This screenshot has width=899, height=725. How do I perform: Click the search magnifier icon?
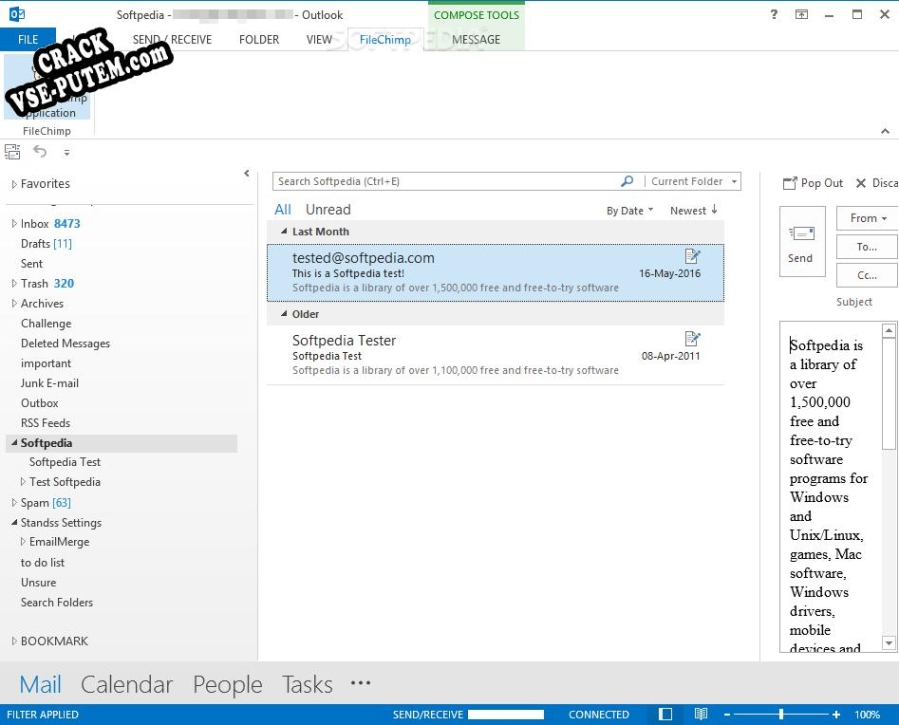pyautogui.click(x=627, y=181)
